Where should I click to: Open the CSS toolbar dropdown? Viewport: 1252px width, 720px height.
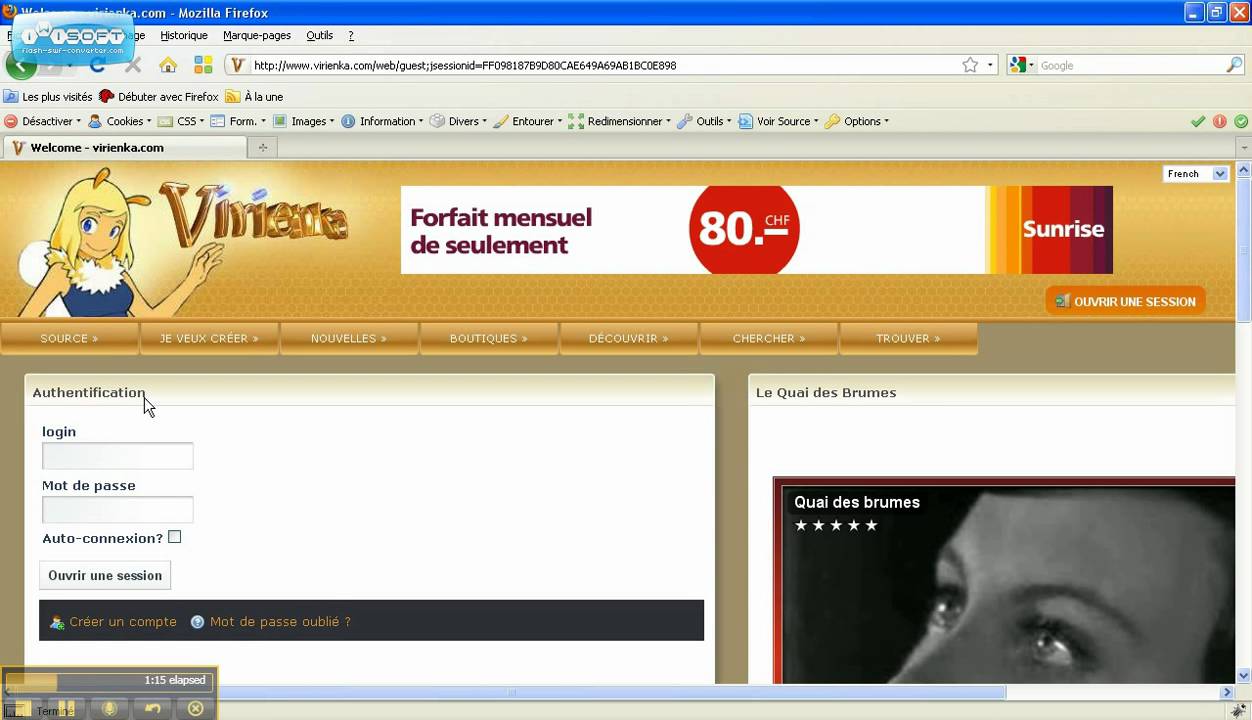[181, 121]
